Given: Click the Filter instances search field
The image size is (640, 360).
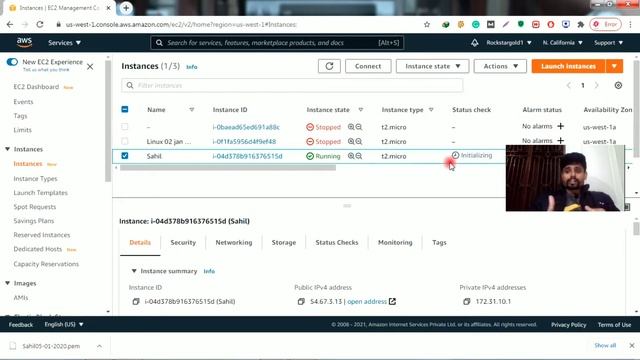Looking at the screenshot, I should coord(292,85).
